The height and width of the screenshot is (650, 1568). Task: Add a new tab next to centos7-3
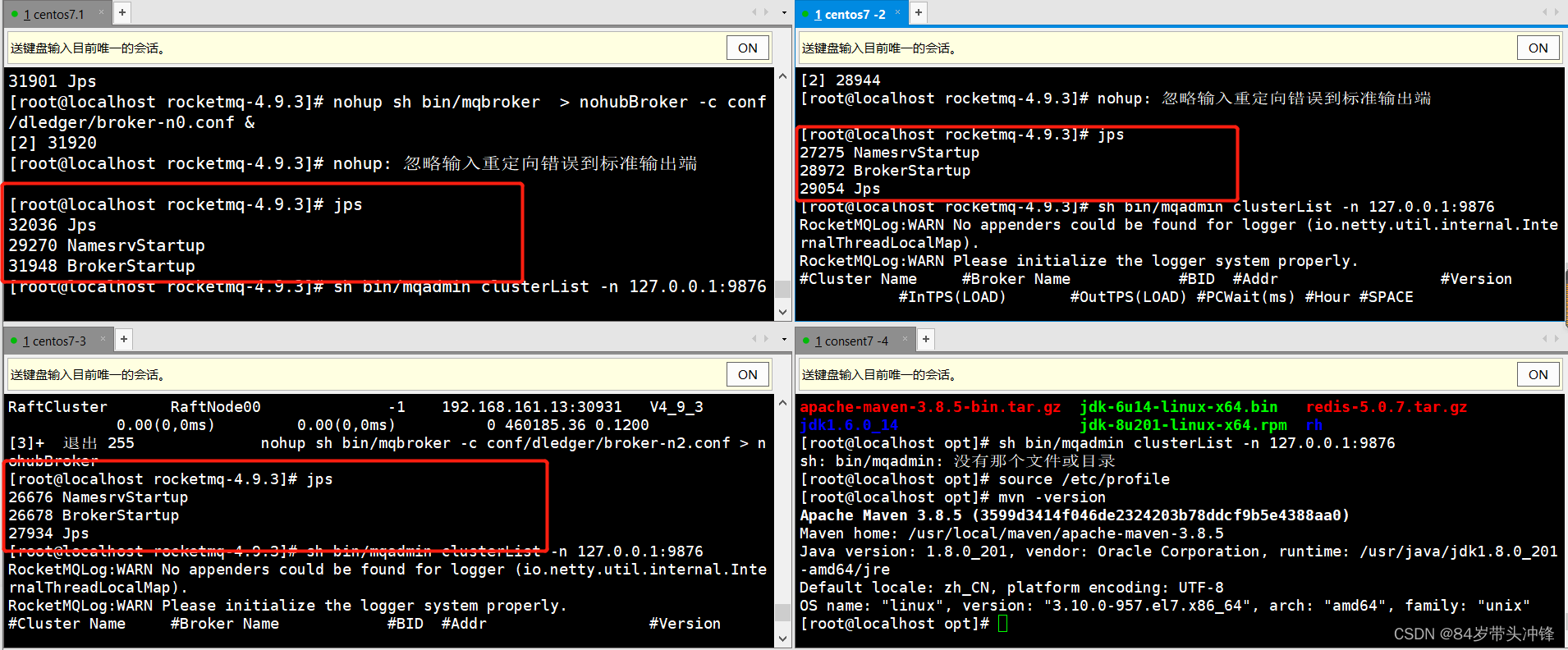coord(123,339)
